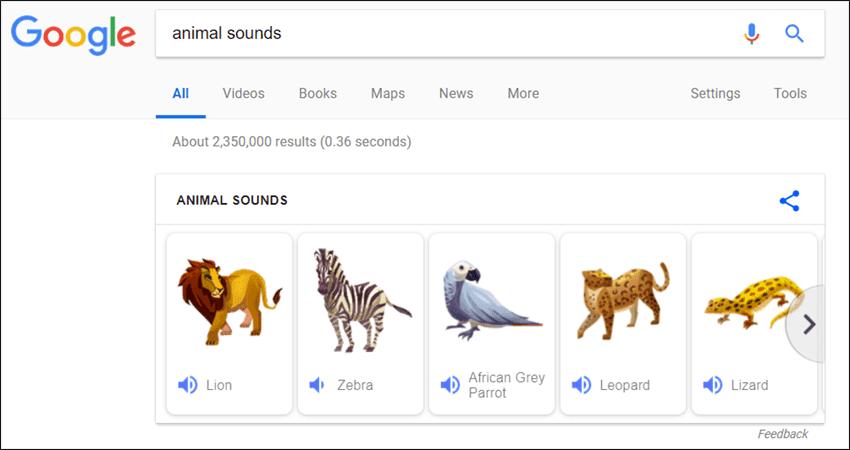Click the microphone voice search icon
Screen dimensions: 850x450
pyautogui.click(x=751, y=34)
